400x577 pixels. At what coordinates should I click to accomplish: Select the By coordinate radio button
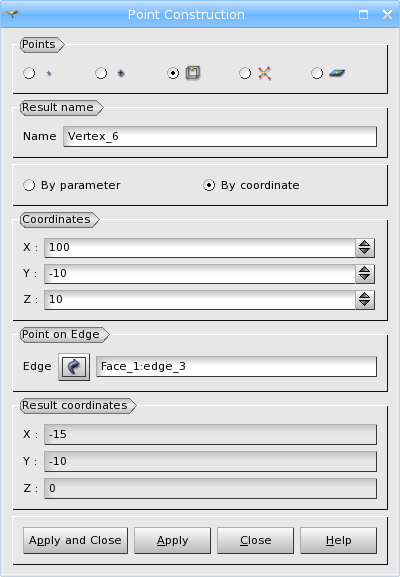click(x=209, y=185)
